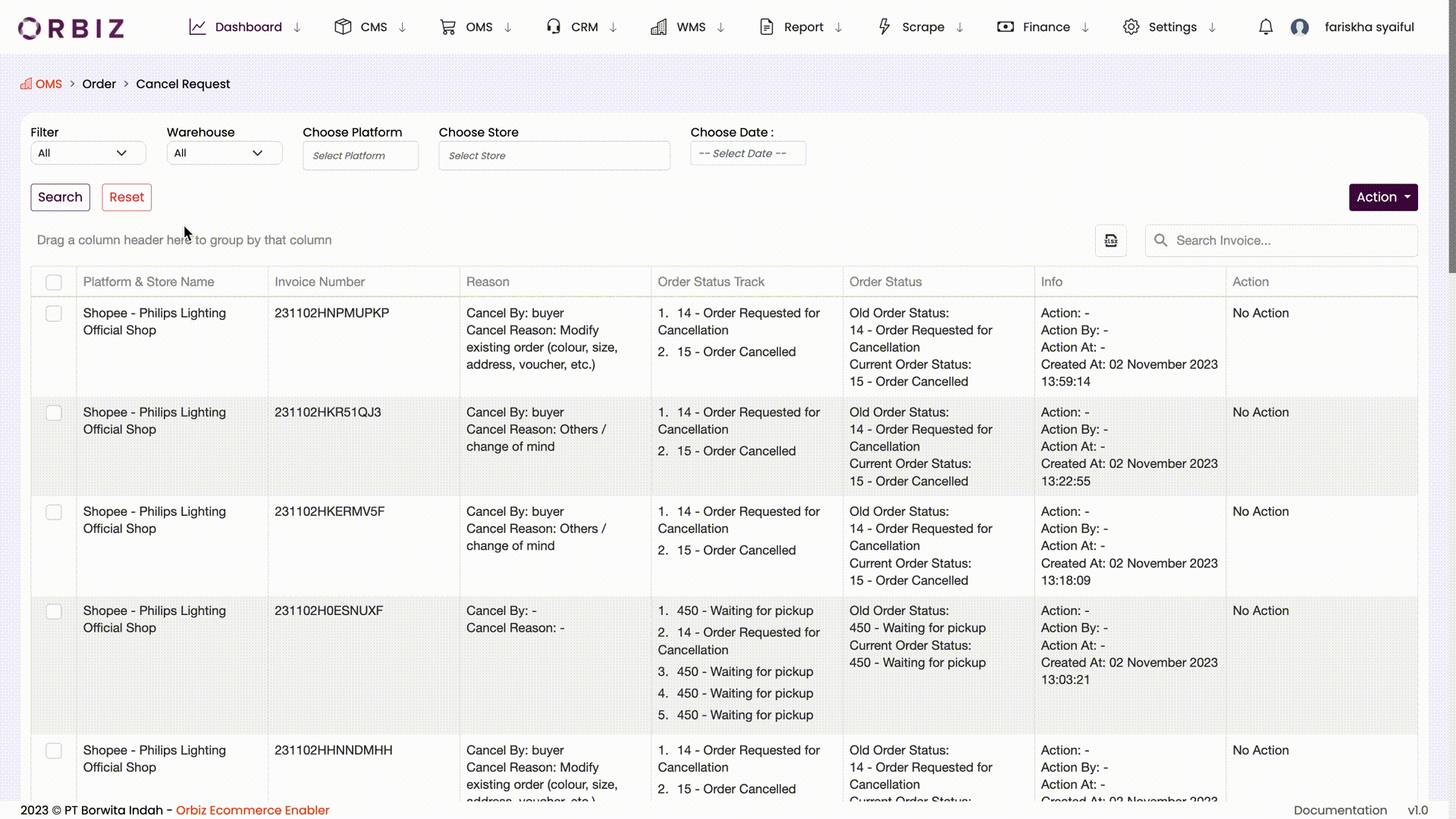Click the Reset button

point(127,197)
